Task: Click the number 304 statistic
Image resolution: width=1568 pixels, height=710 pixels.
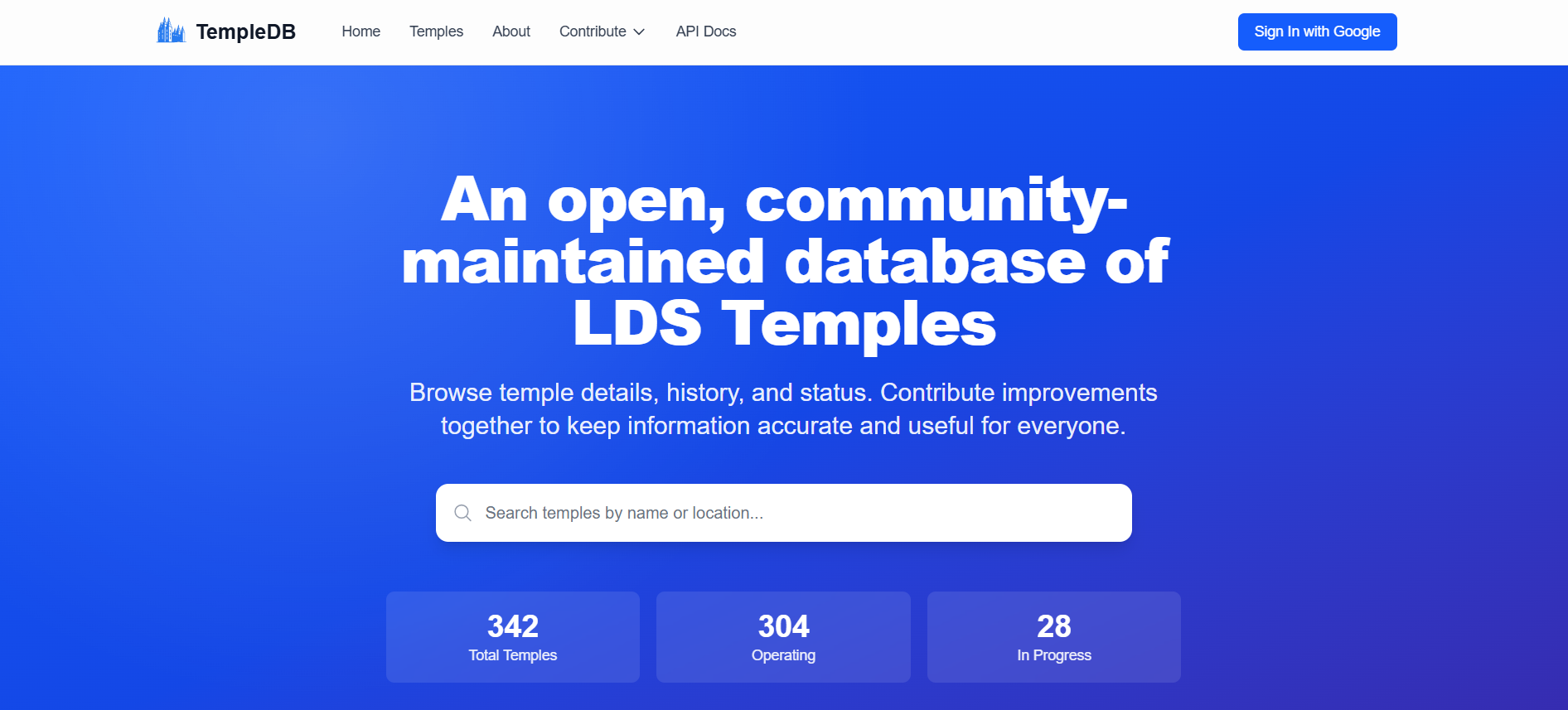Action: click(783, 626)
